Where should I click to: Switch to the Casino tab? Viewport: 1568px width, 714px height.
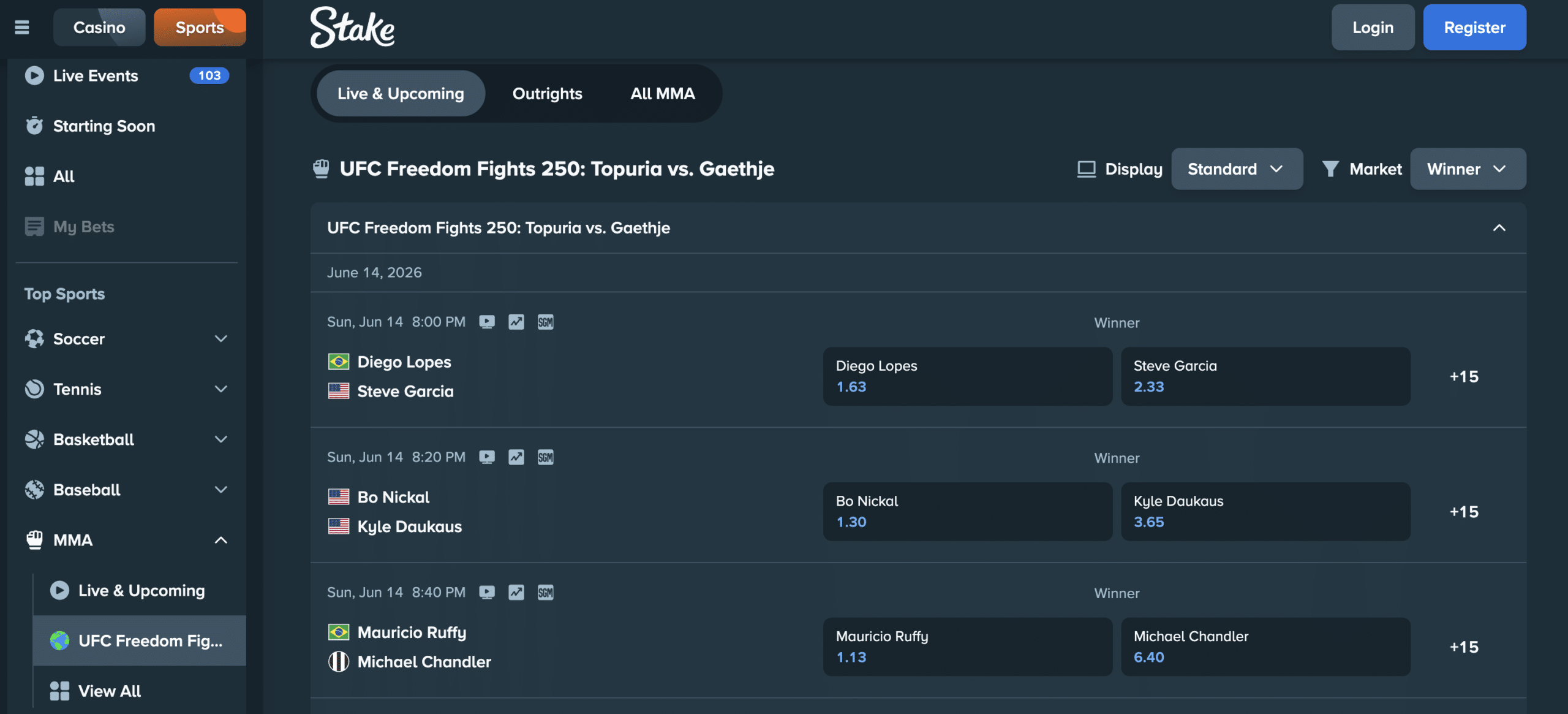pyautogui.click(x=99, y=28)
